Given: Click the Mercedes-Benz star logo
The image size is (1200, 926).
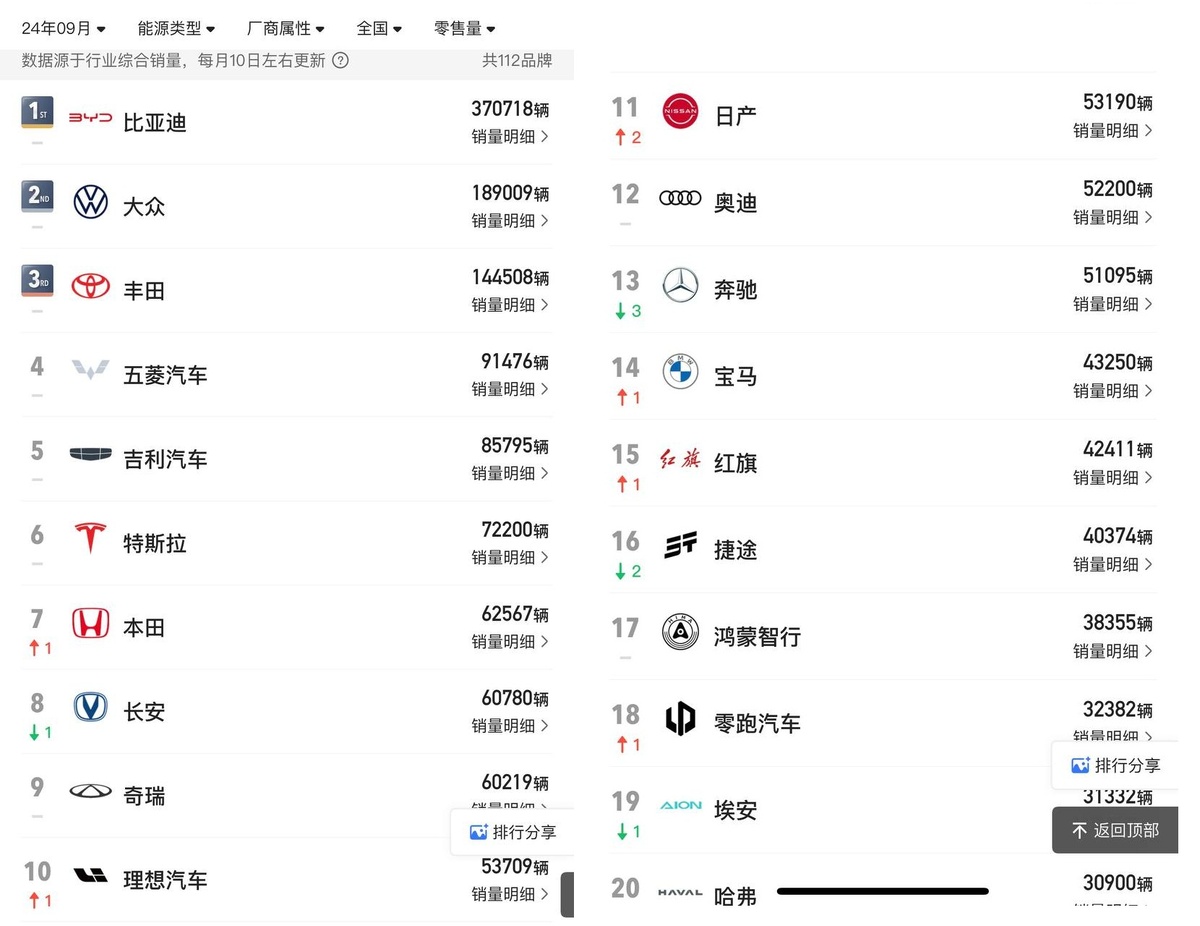Looking at the screenshot, I should (x=681, y=286).
